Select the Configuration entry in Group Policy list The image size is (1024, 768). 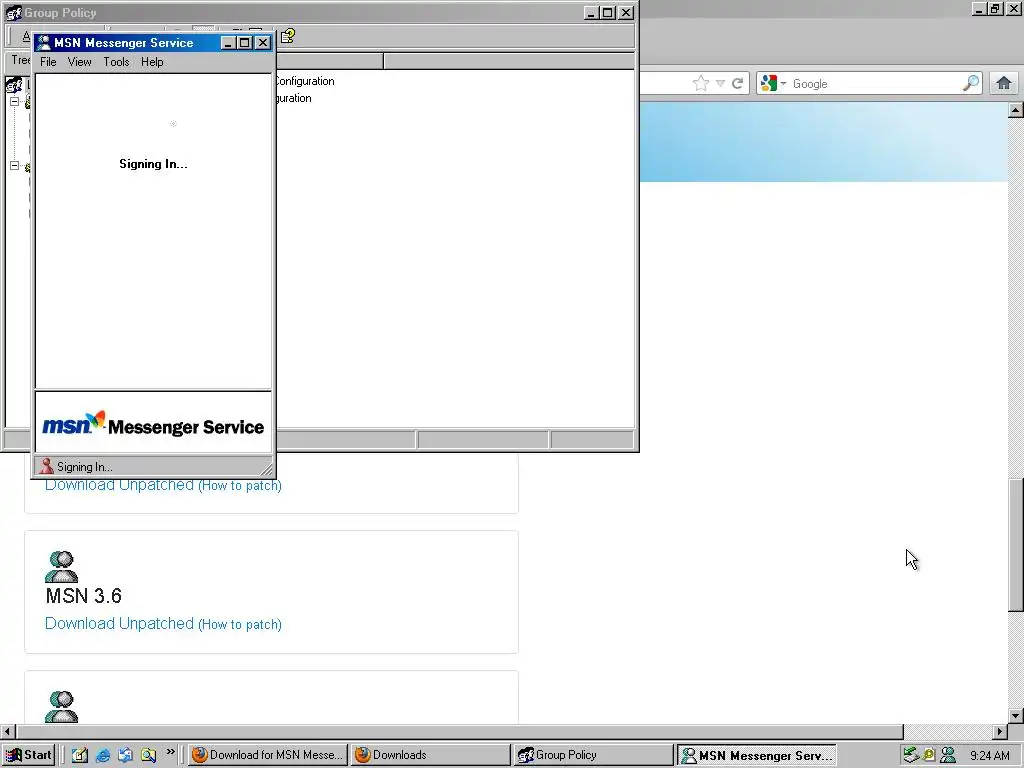(304, 81)
